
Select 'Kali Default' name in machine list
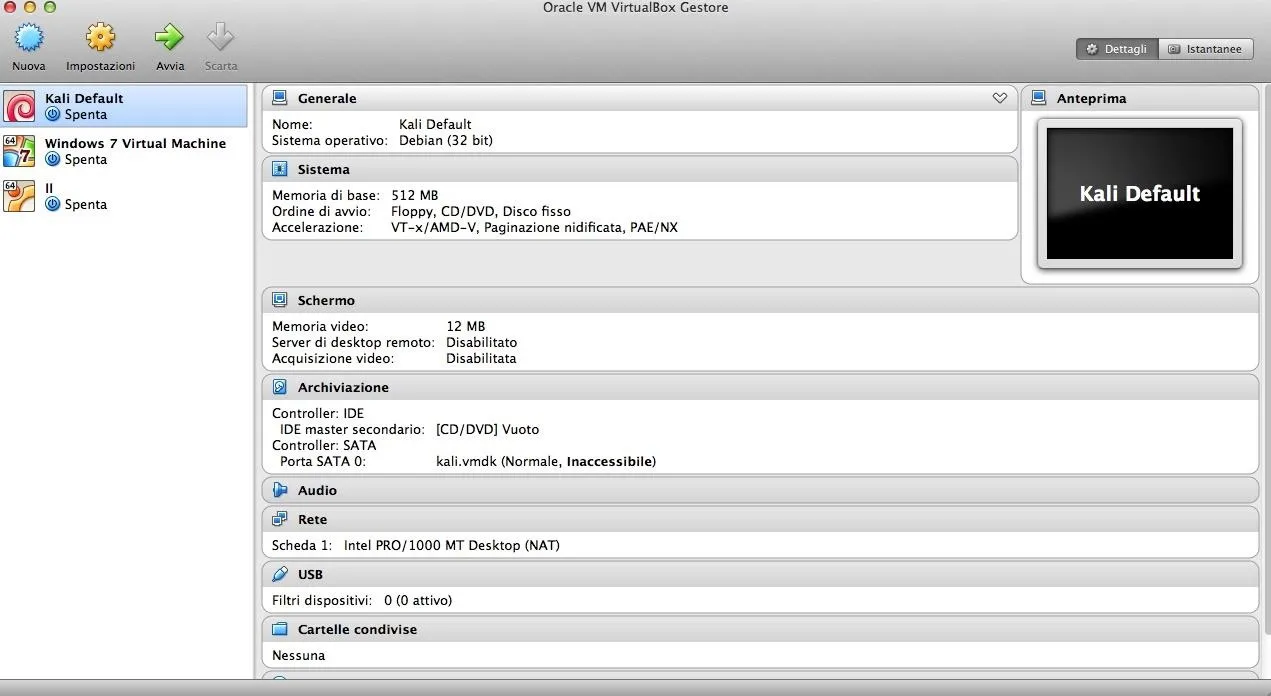point(84,98)
